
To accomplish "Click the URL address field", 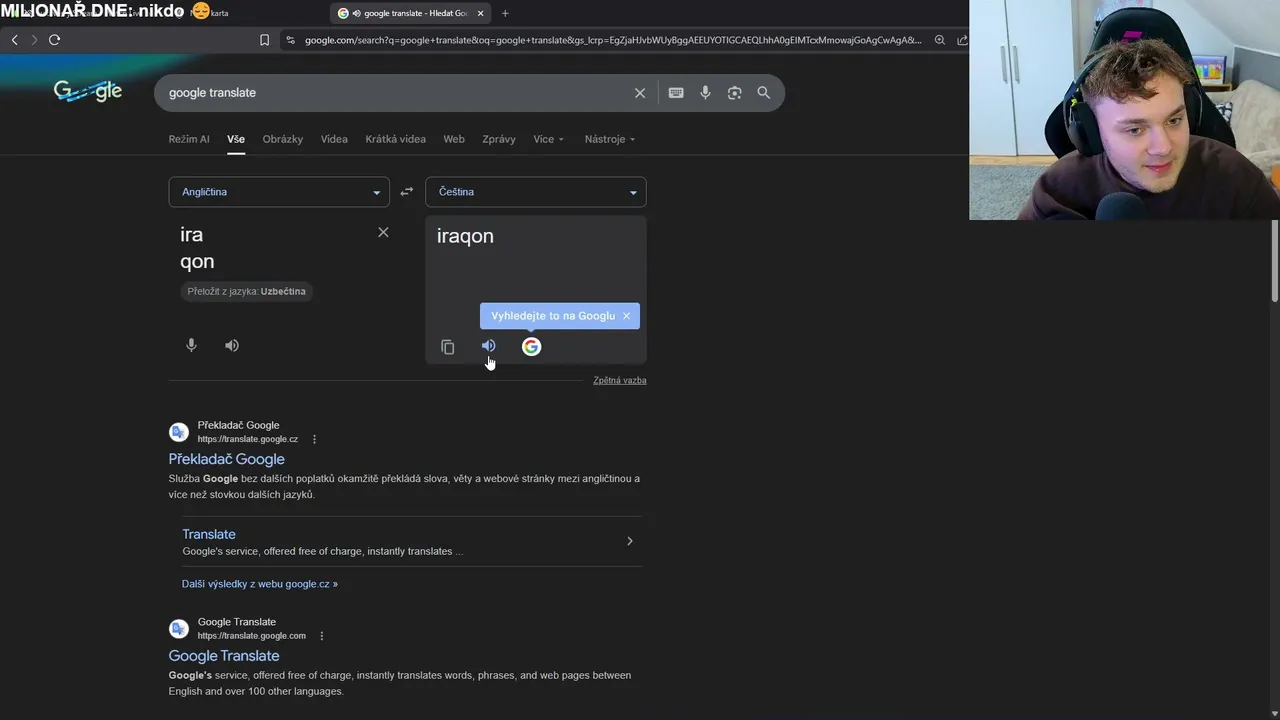I will [612, 40].
